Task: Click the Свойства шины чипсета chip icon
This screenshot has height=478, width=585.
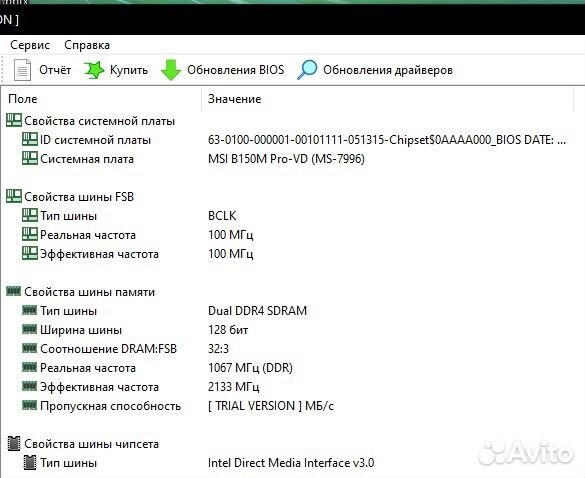Action: [x=14, y=443]
